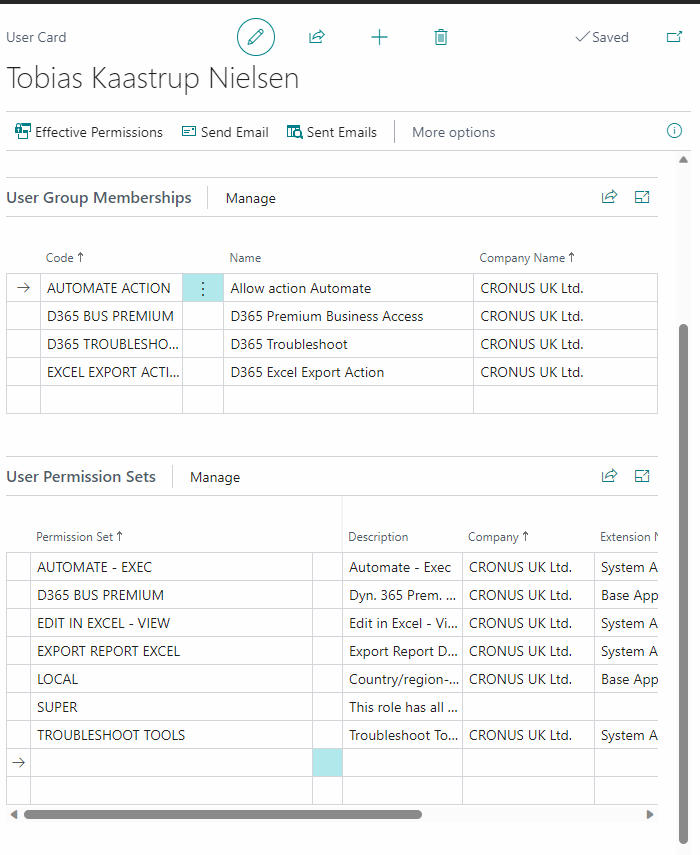Image resolution: width=700 pixels, height=855 pixels.
Task: Click the edit pencil icon
Action: [x=256, y=37]
